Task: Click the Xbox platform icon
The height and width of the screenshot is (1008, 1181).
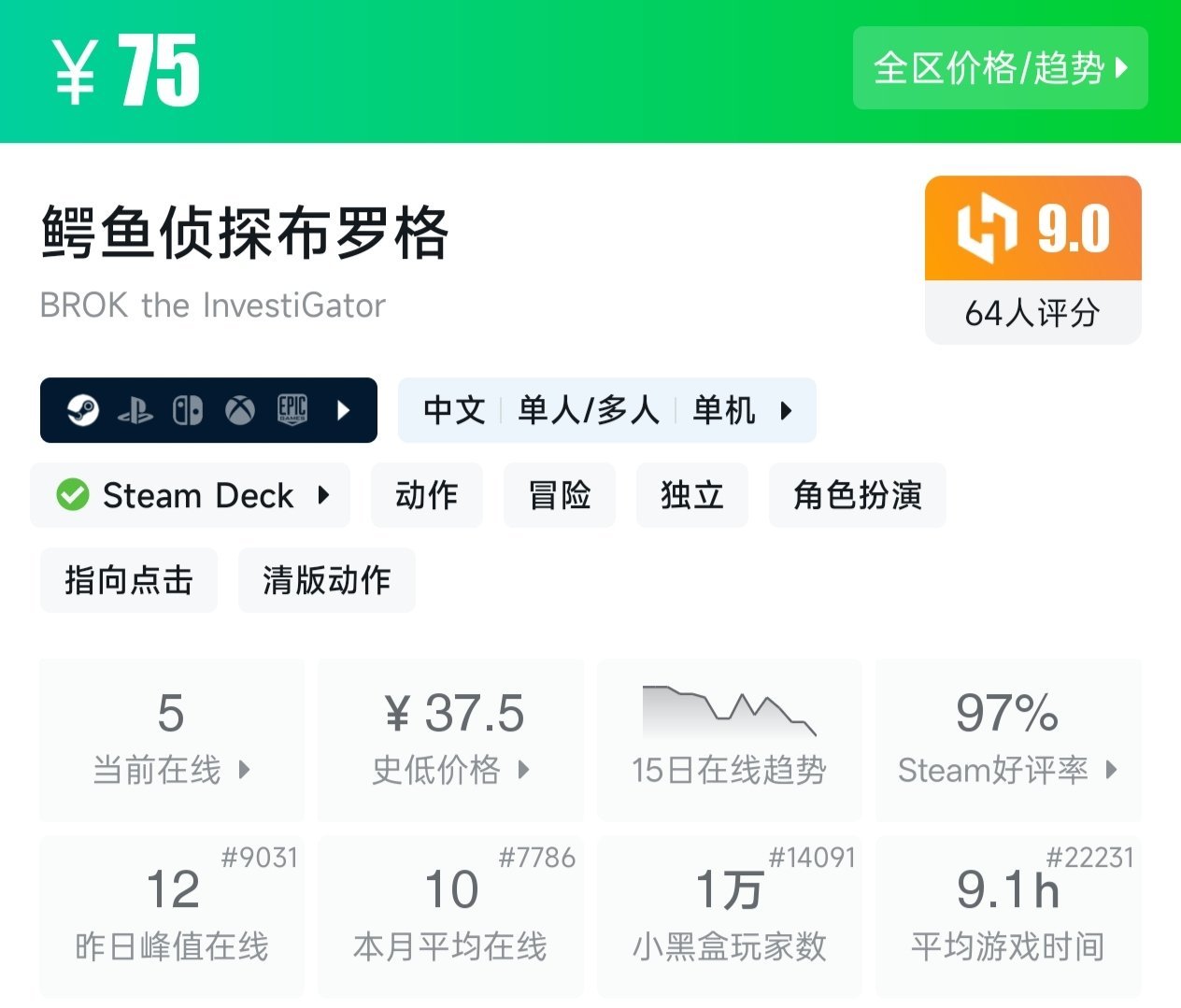Action: tap(240, 410)
